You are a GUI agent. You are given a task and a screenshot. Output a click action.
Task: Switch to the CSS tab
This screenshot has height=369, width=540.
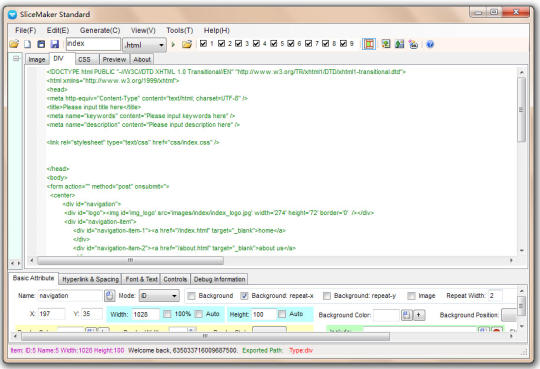point(86,60)
